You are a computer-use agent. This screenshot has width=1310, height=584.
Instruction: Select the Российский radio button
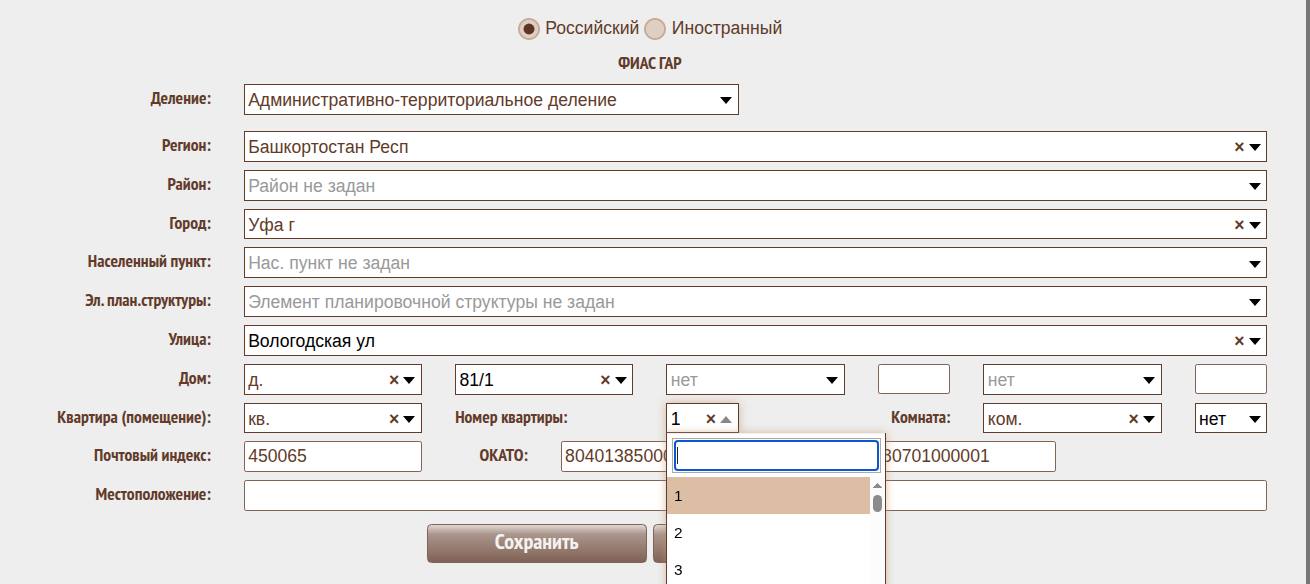click(529, 29)
